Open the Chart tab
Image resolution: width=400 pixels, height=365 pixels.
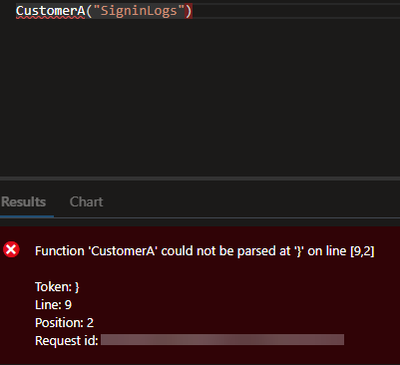coord(86,202)
